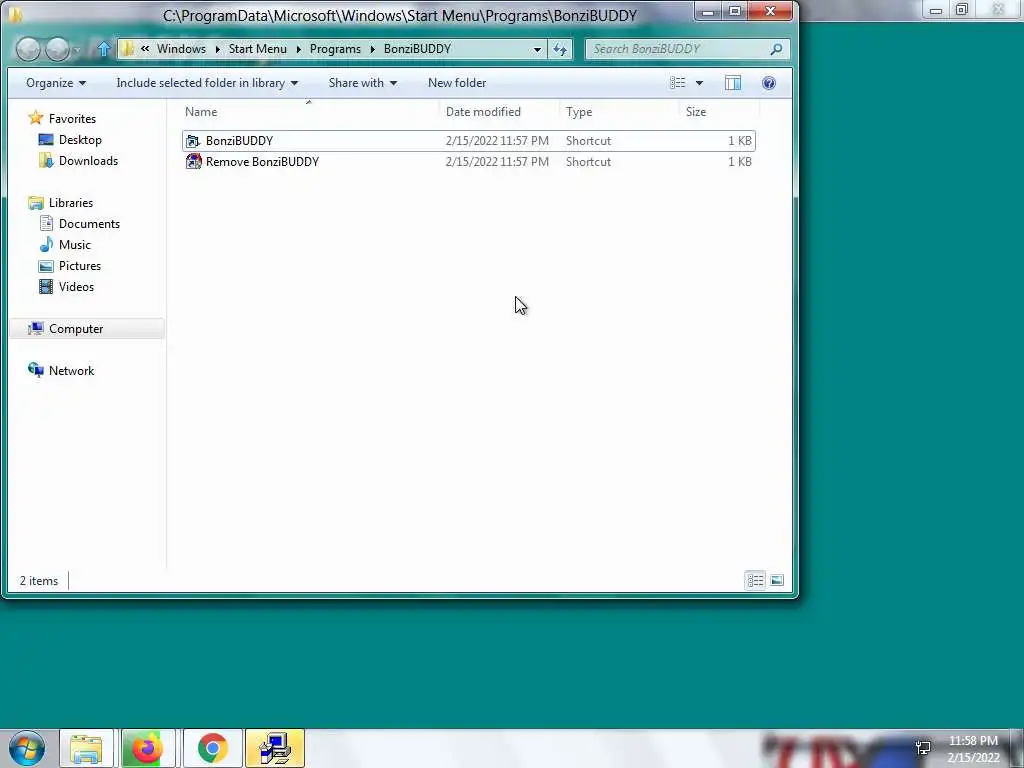Sort by the Name column header
This screenshot has width=1024, height=768.
point(310,112)
